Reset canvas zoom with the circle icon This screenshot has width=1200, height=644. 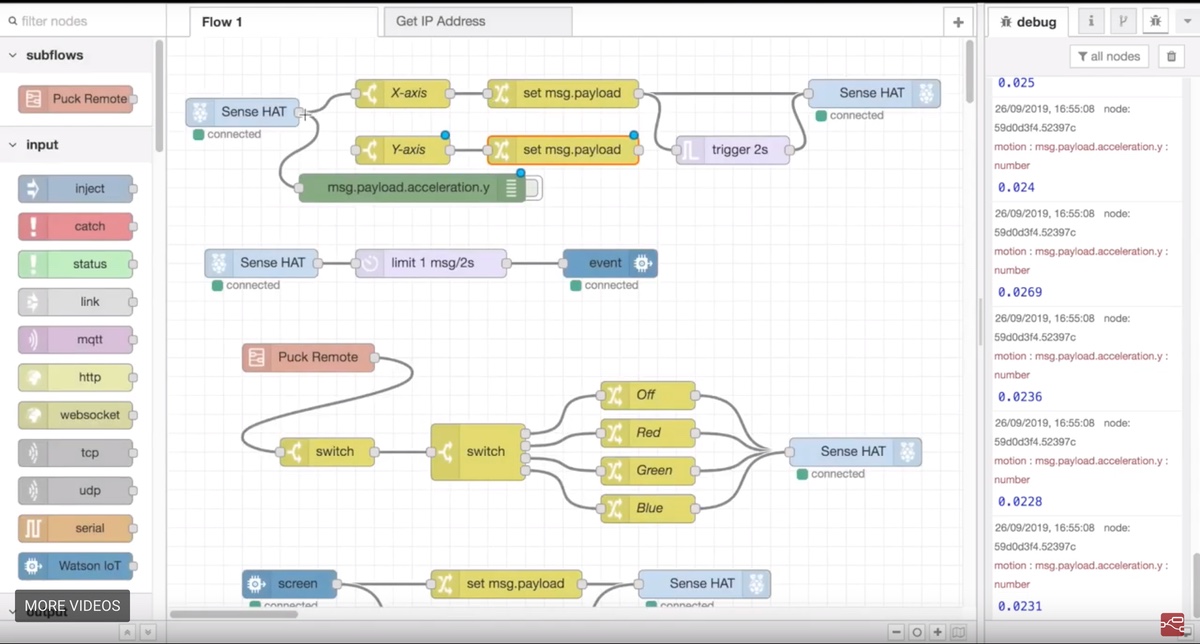point(916,632)
